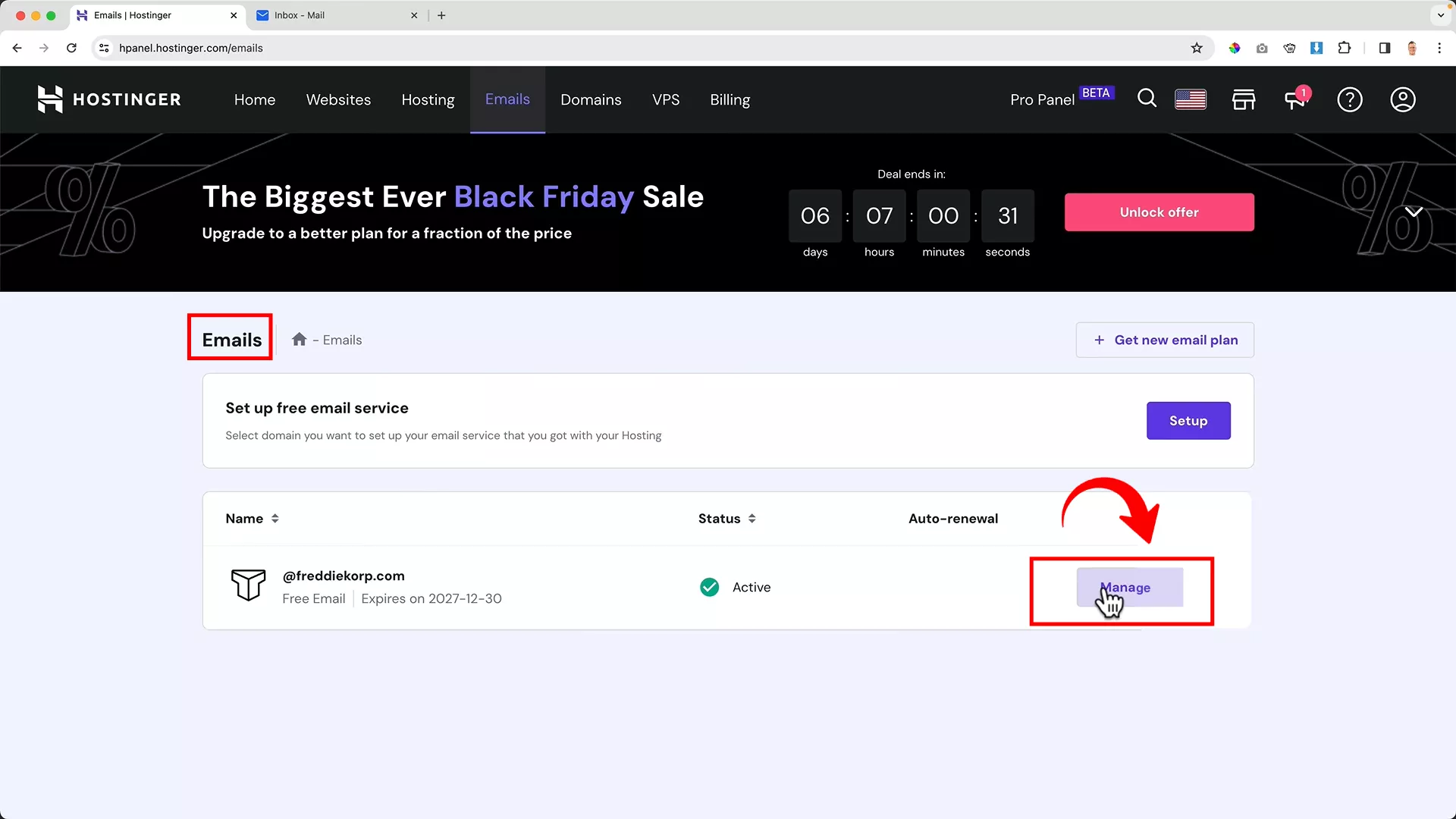
Task: Switch to the Inbox - Mail tab
Action: coord(334,15)
